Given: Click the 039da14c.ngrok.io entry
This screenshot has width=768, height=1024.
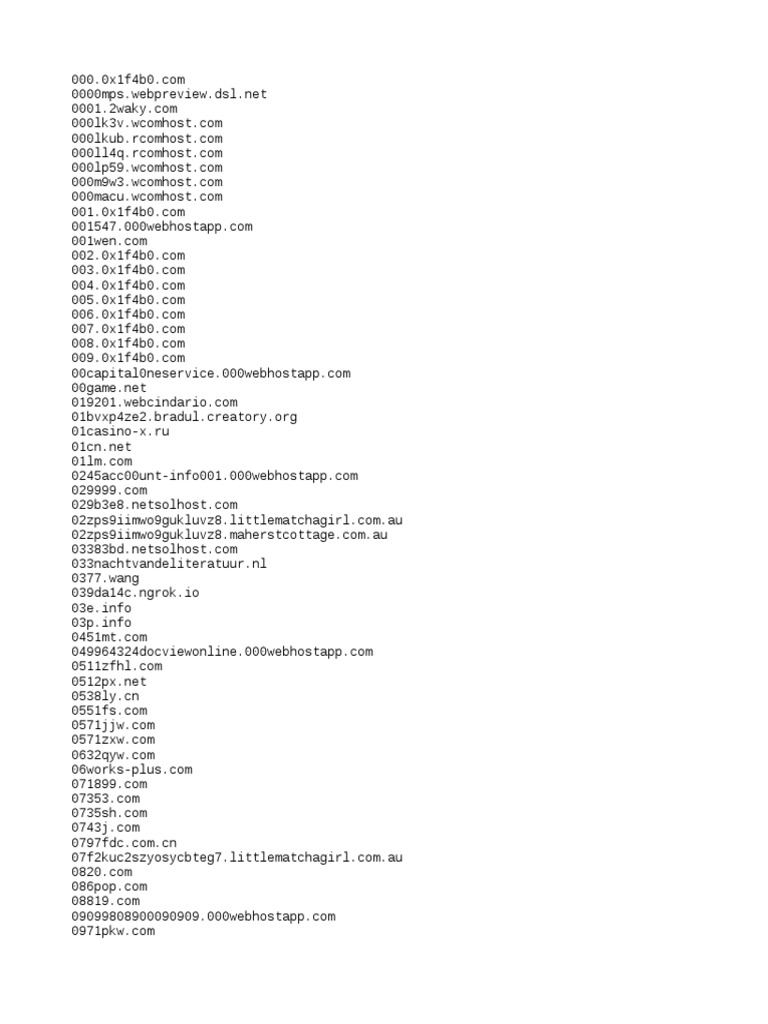Looking at the screenshot, I should coord(135,593).
